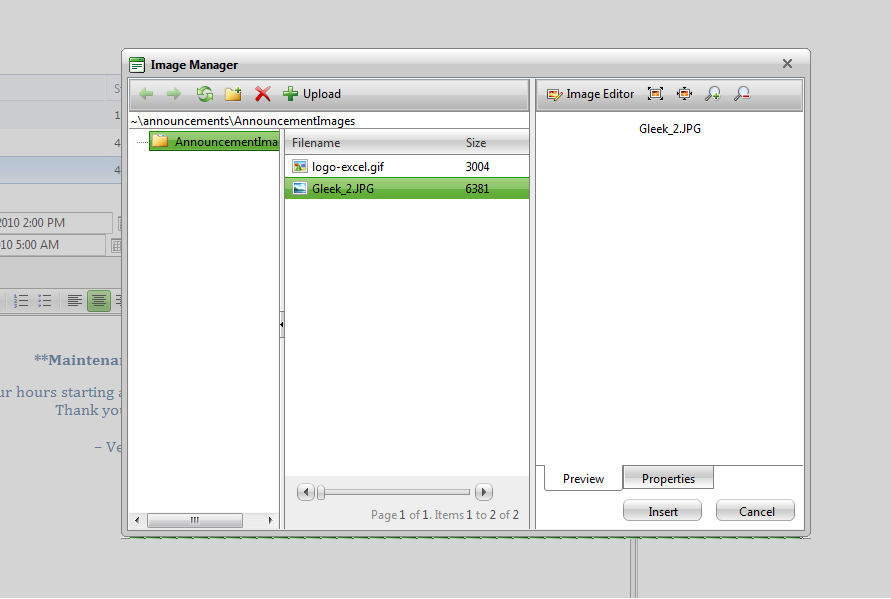Open calendar picker beside 5:00 AM field

point(116,246)
